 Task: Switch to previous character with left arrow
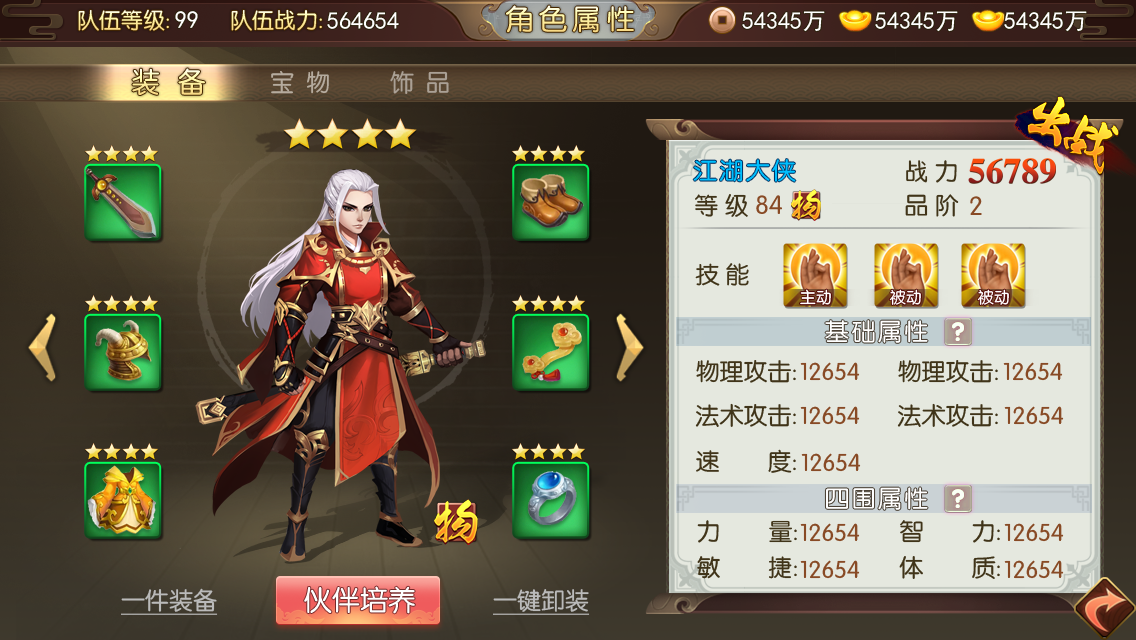pyautogui.click(x=43, y=347)
